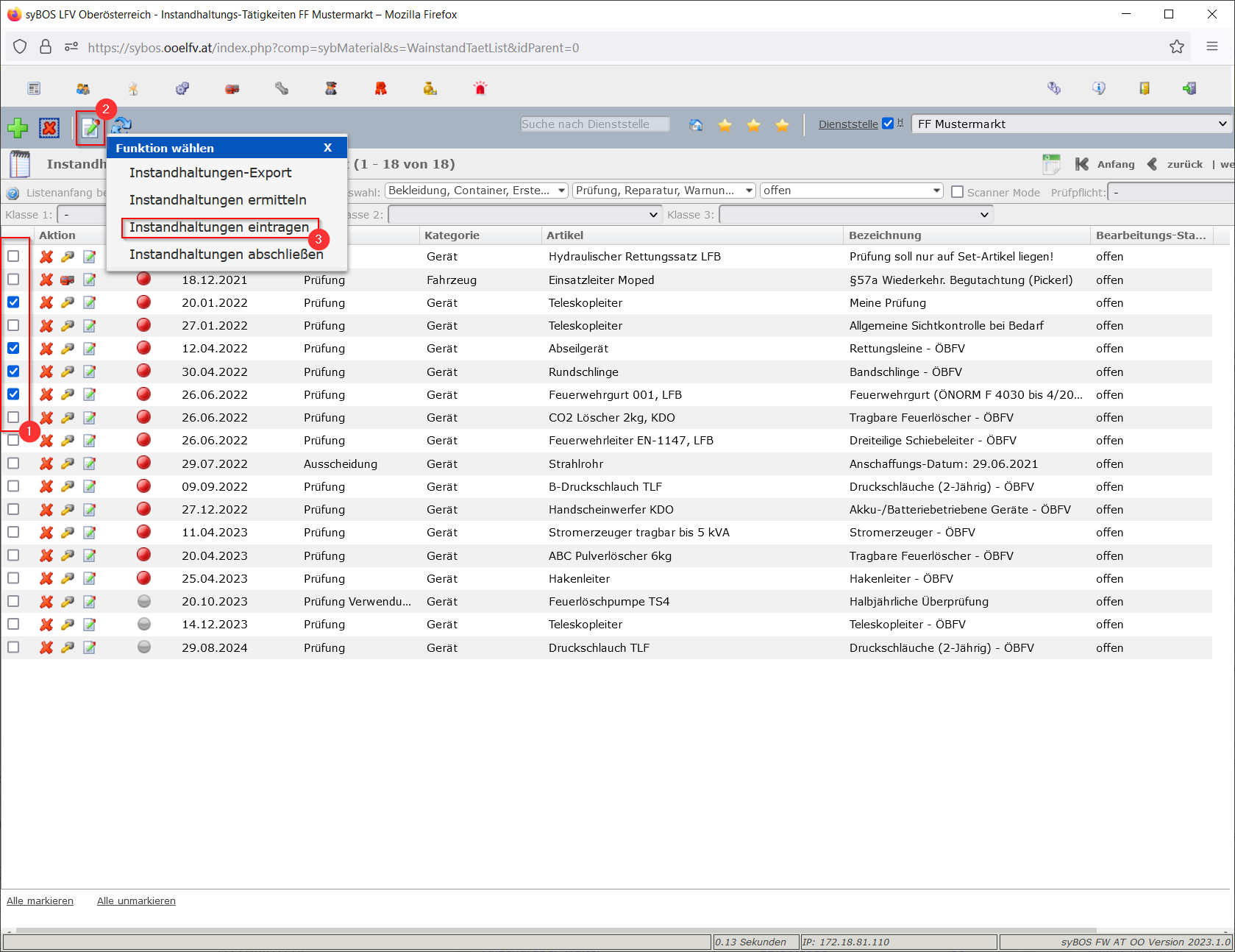The height and width of the screenshot is (952, 1235).
Task: Open the Klasse 2 dropdown
Action: coord(524,215)
